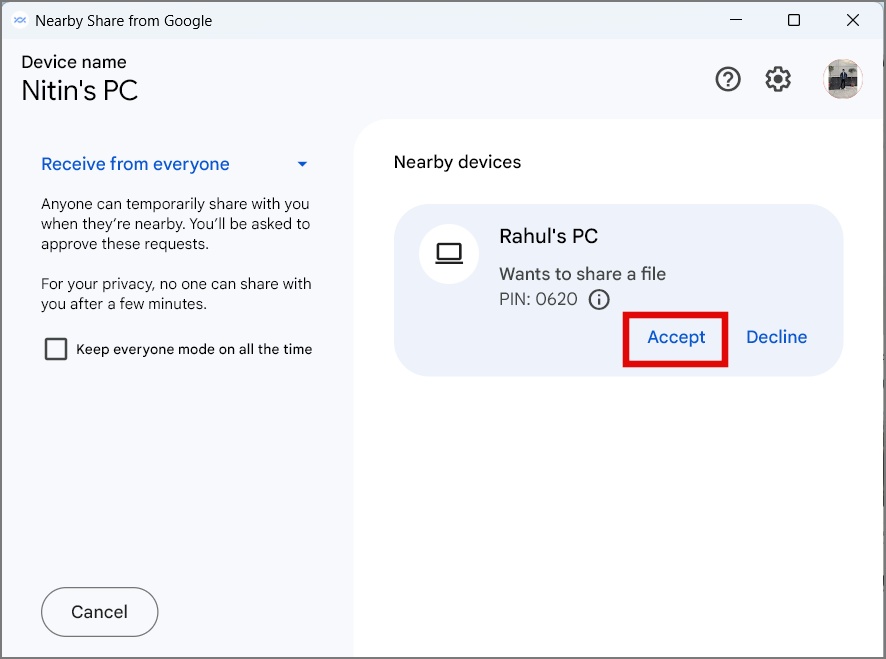Accept the file from Rahul's PC
The height and width of the screenshot is (659, 886).
click(676, 337)
